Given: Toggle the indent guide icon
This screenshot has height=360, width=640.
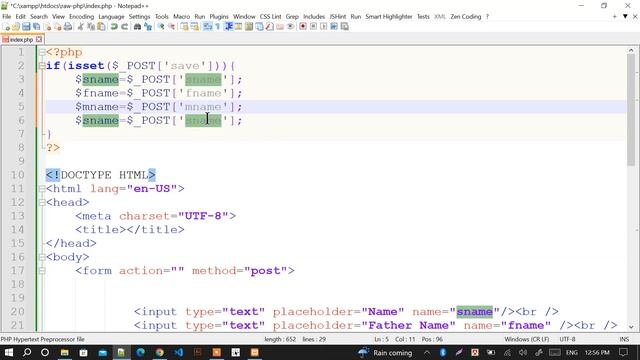Looking at the screenshot, I should click(x=229, y=27).
